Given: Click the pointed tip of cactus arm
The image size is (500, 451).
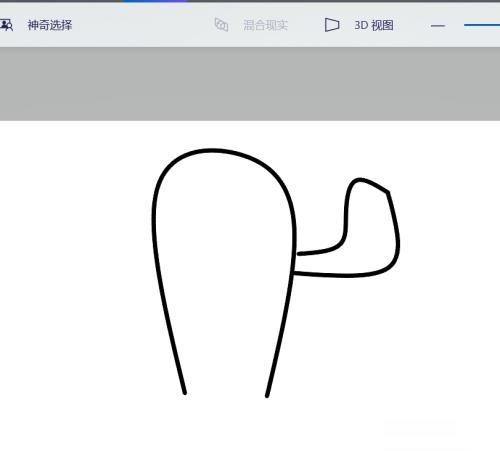Looking at the screenshot, I should click(388, 192).
